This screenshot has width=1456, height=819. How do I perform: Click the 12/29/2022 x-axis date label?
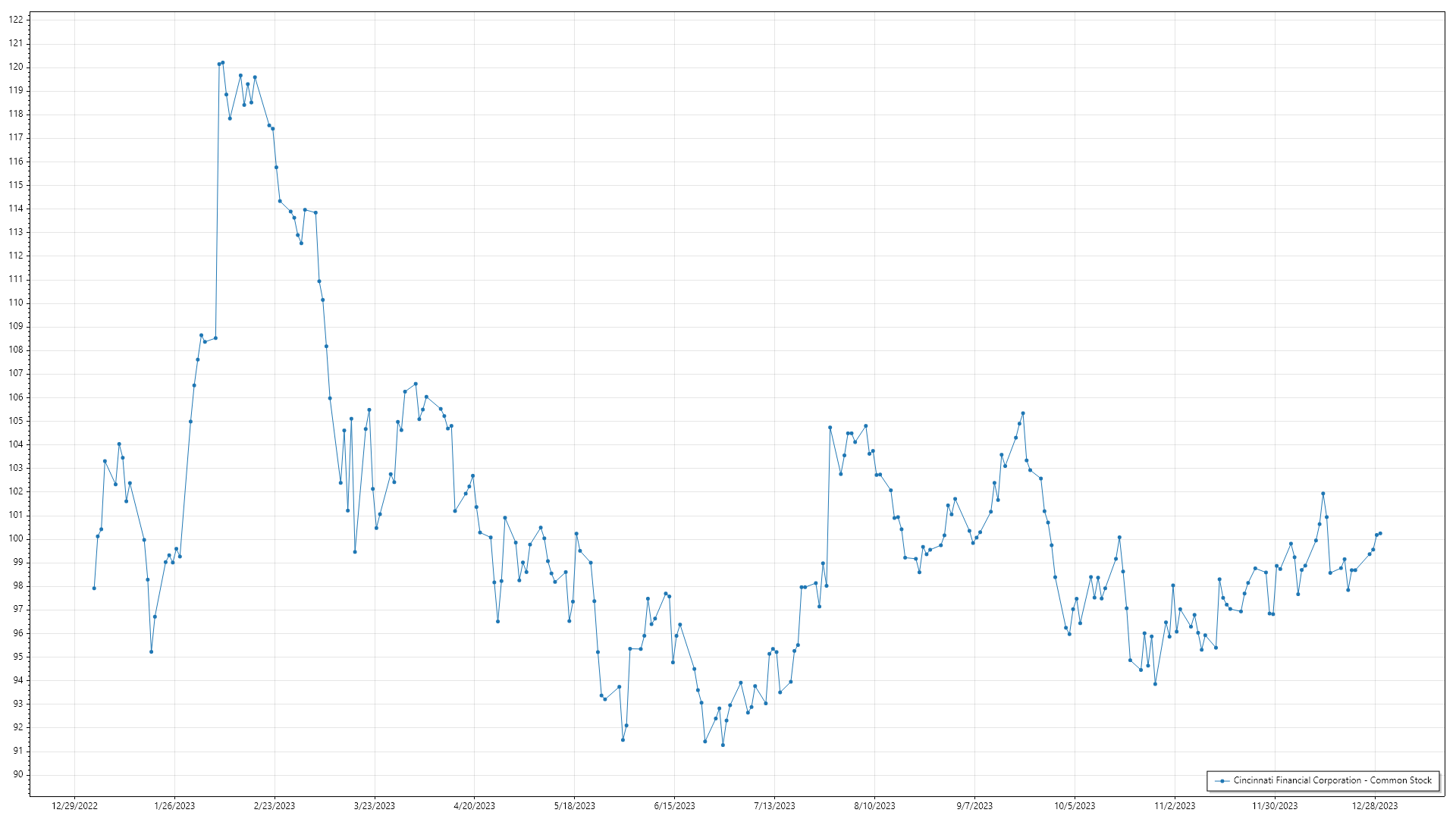pyautogui.click(x=74, y=806)
